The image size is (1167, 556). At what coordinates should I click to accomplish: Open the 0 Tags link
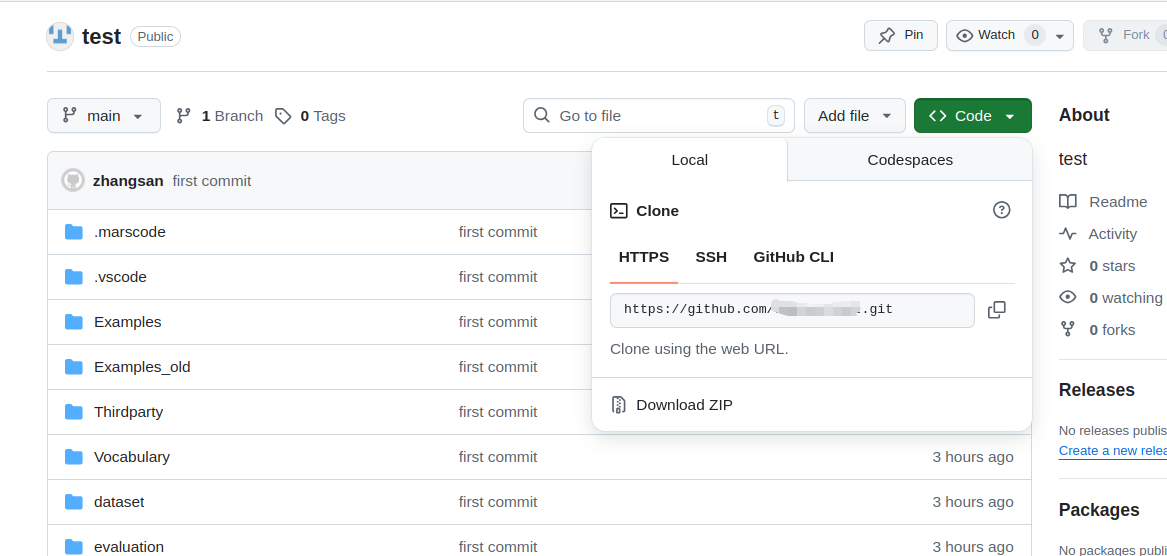coord(310,115)
